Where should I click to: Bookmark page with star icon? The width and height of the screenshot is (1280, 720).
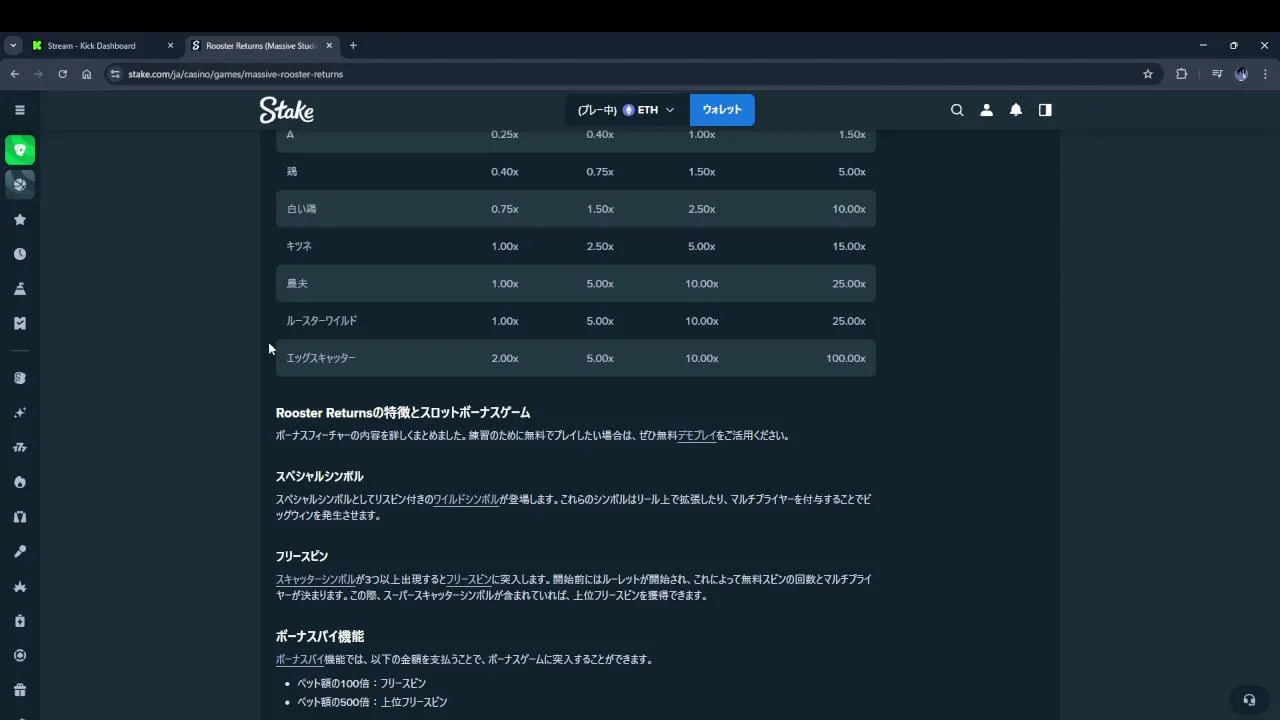pyautogui.click(x=1148, y=74)
